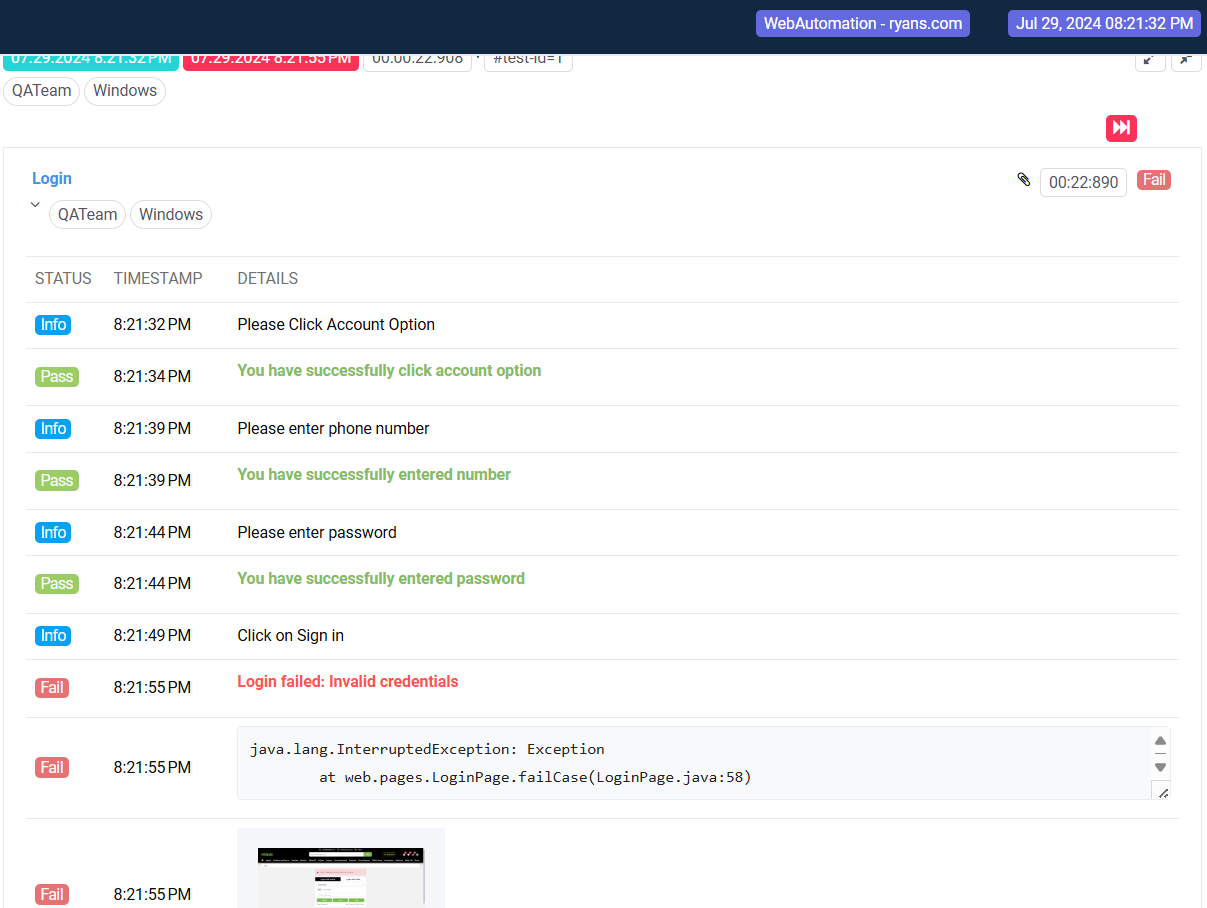
Task: Select QATeam tag under the Login node
Action: point(87,214)
